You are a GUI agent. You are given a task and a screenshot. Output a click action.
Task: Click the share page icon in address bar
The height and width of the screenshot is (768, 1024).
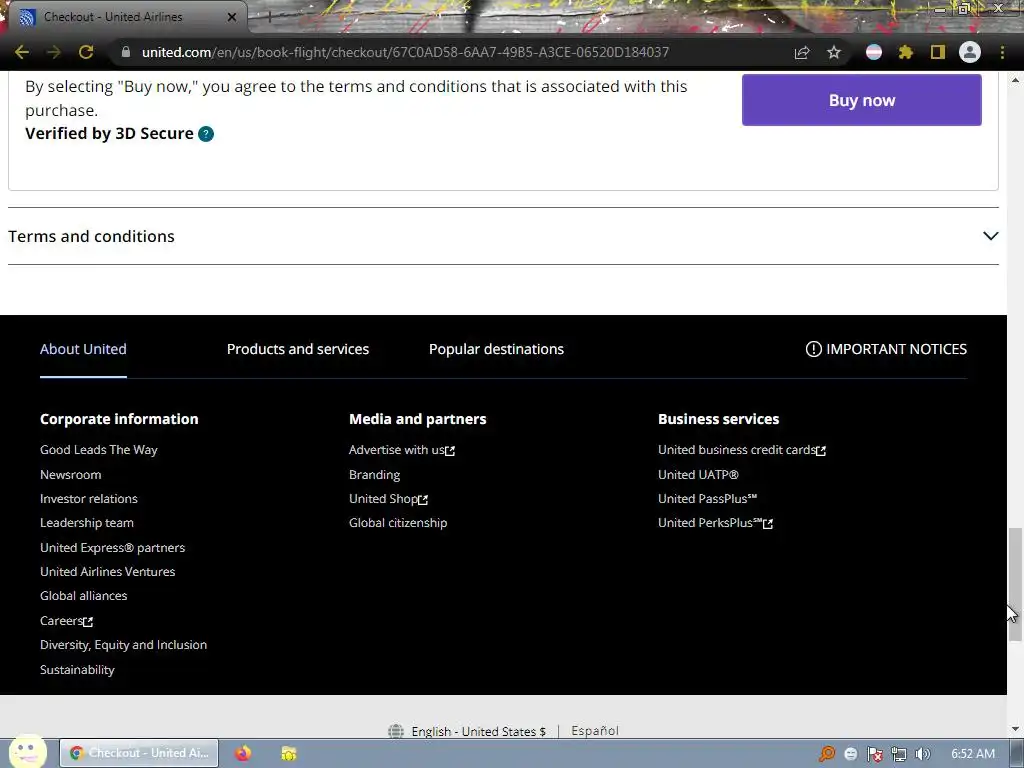pyautogui.click(x=802, y=52)
